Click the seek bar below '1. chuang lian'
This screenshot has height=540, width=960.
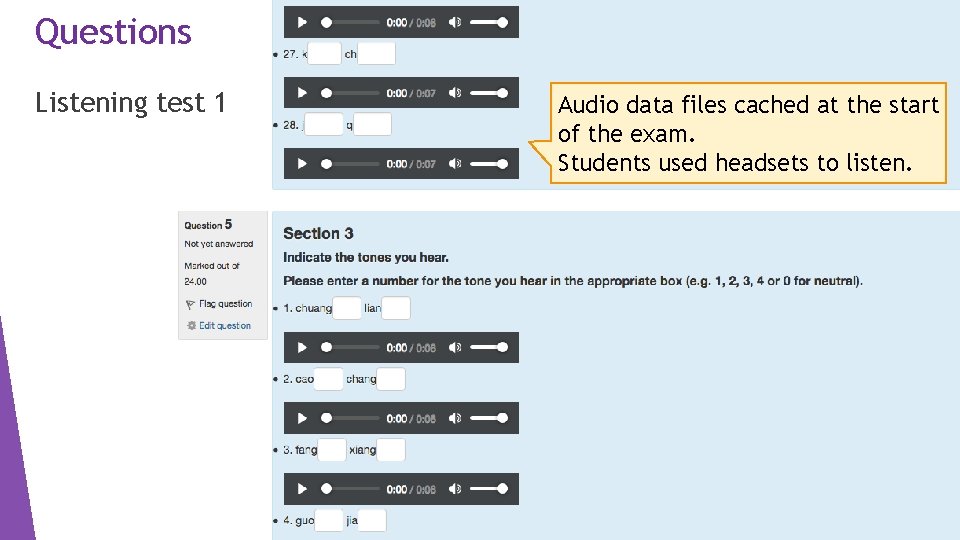(350, 348)
